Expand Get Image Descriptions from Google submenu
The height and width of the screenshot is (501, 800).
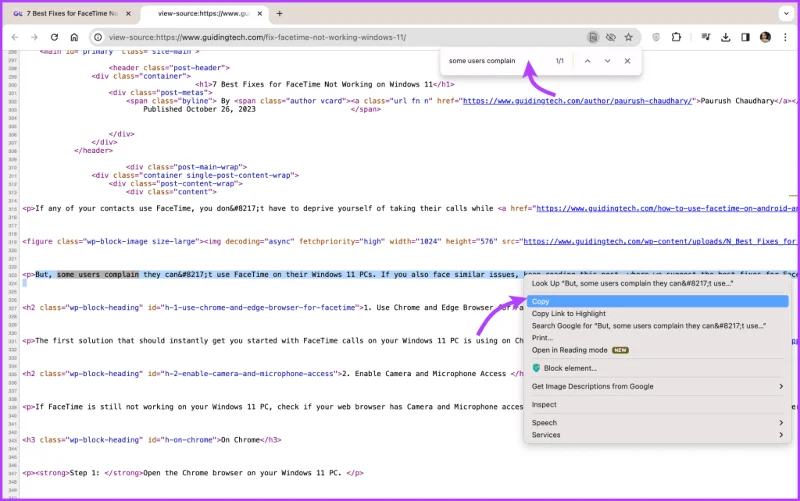(x=657, y=386)
